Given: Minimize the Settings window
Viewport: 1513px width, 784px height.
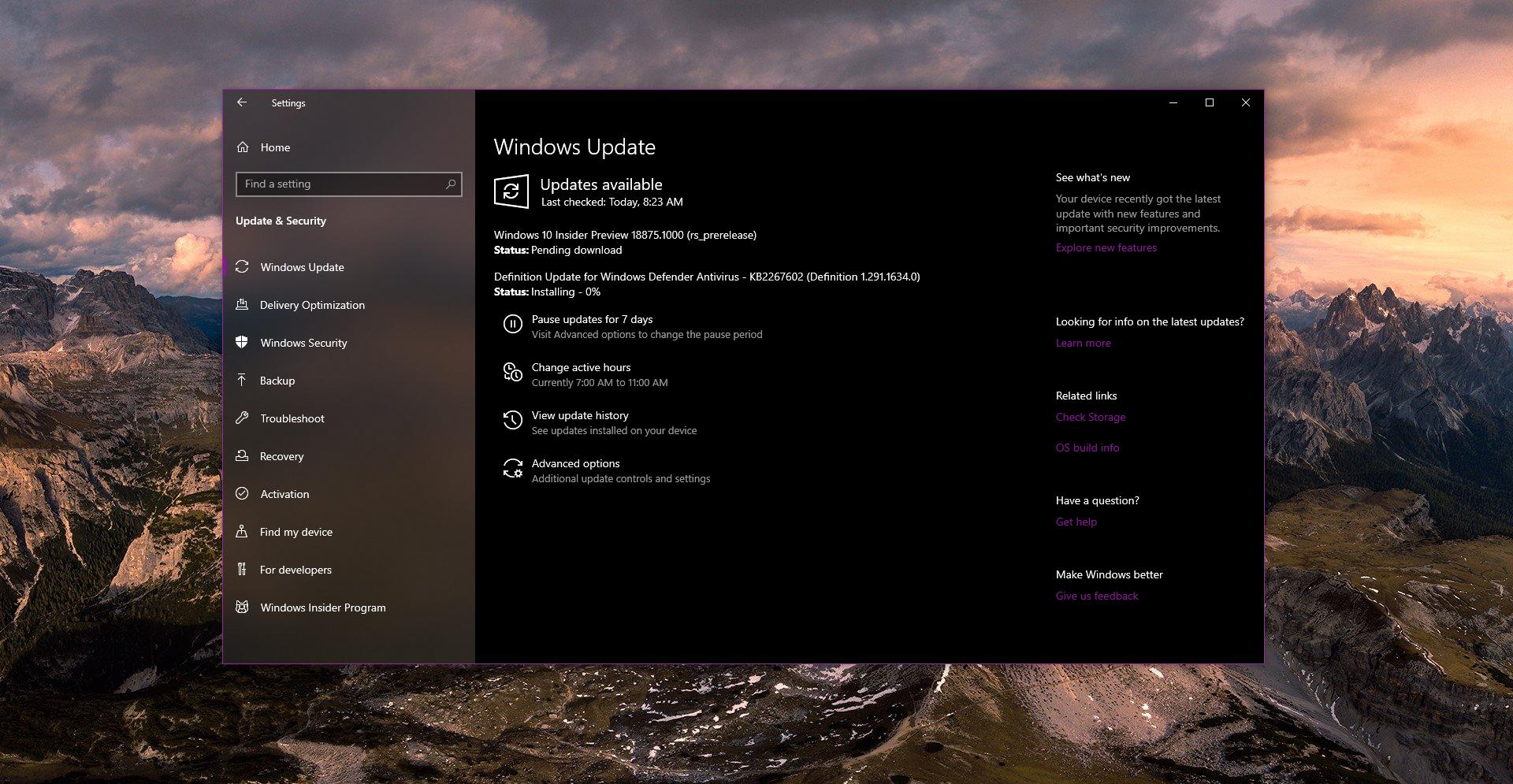Looking at the screenshot, I should click(1173, 102).
